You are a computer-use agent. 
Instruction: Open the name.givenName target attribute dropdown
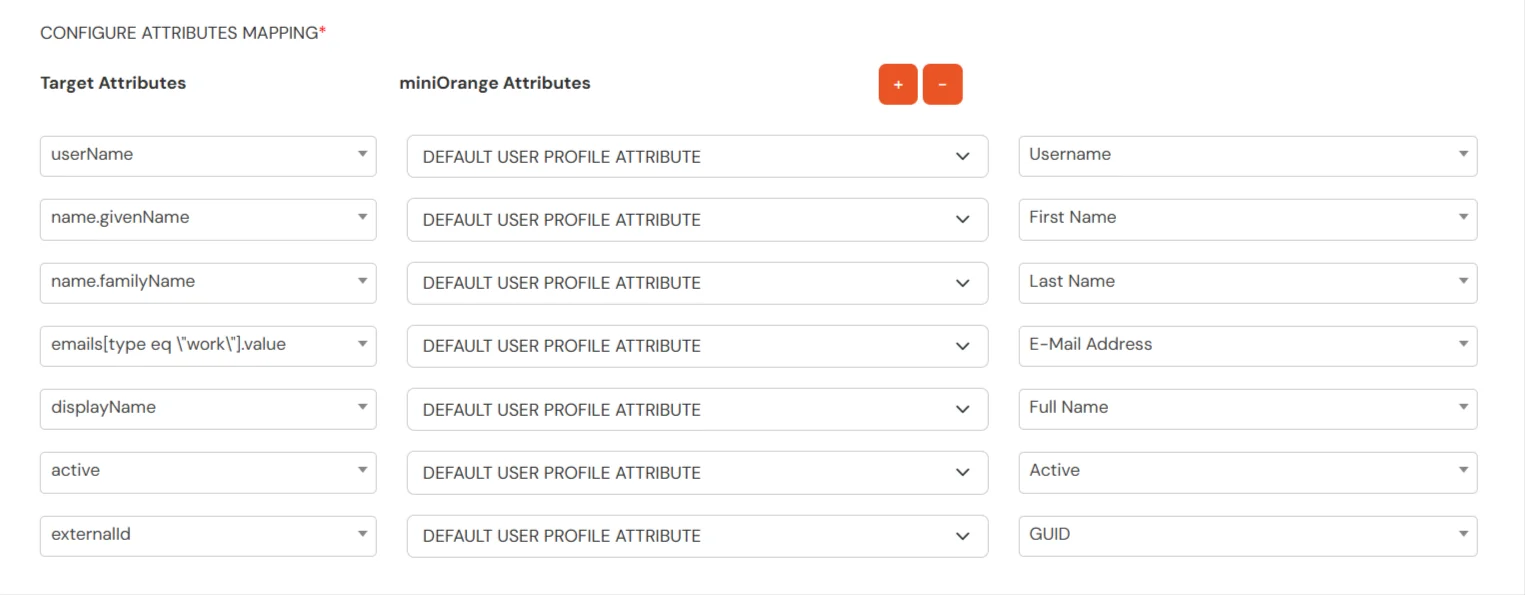[x=208, y=219]
